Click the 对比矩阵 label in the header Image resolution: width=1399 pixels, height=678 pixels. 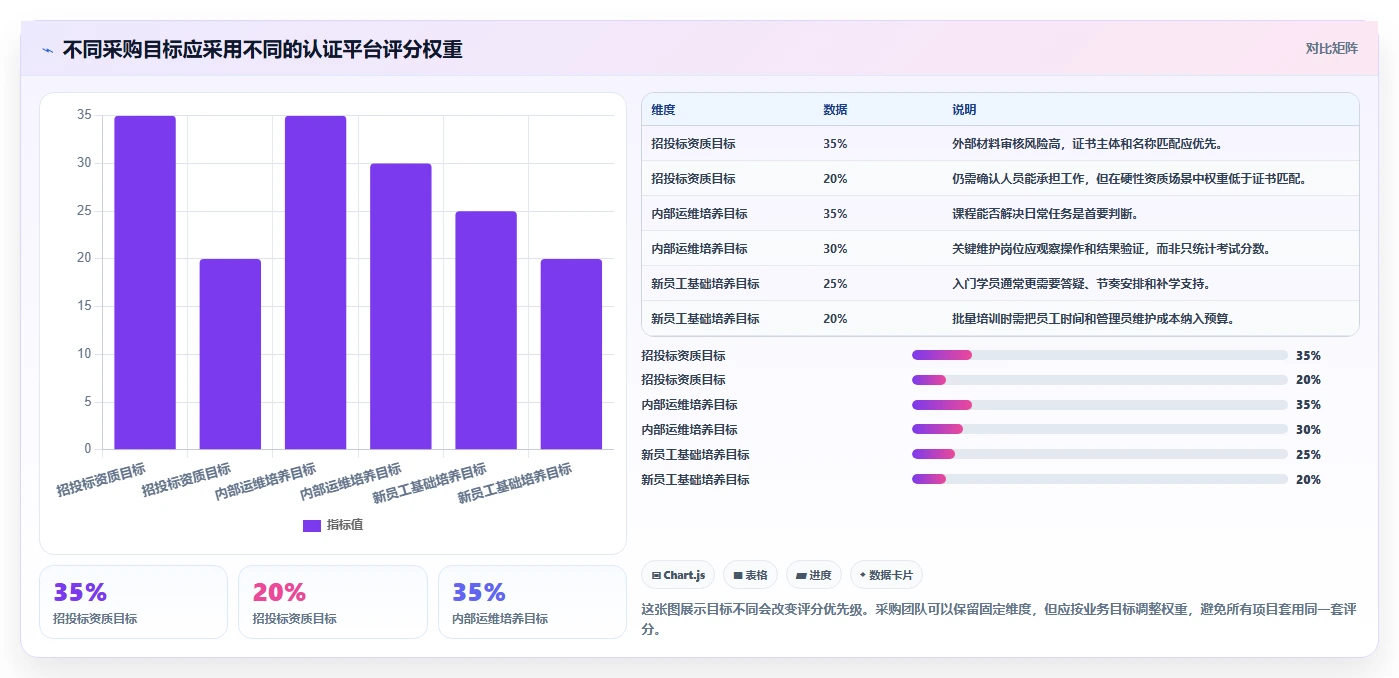1331,48
